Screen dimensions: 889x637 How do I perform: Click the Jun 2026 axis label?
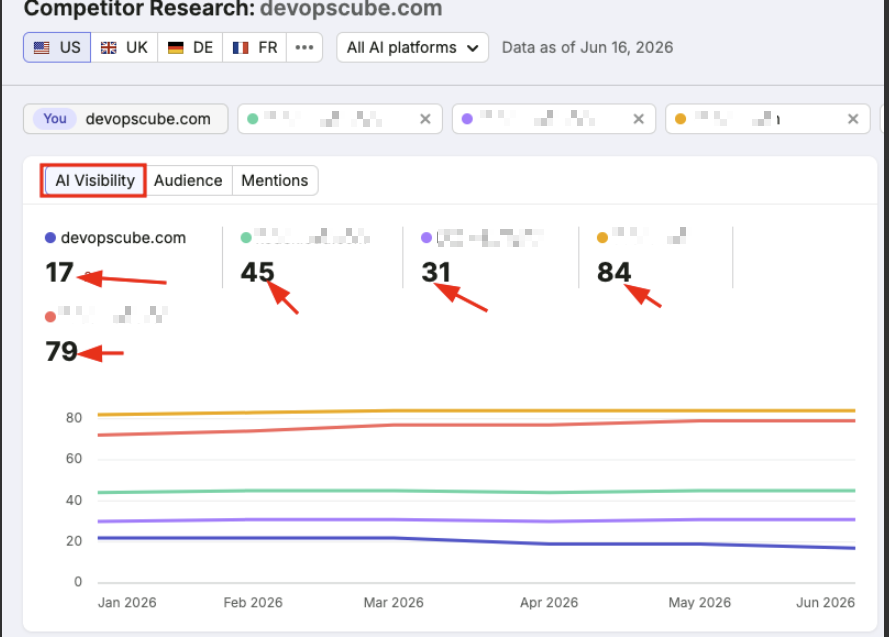pyautogui.click(x=825, y=602)
